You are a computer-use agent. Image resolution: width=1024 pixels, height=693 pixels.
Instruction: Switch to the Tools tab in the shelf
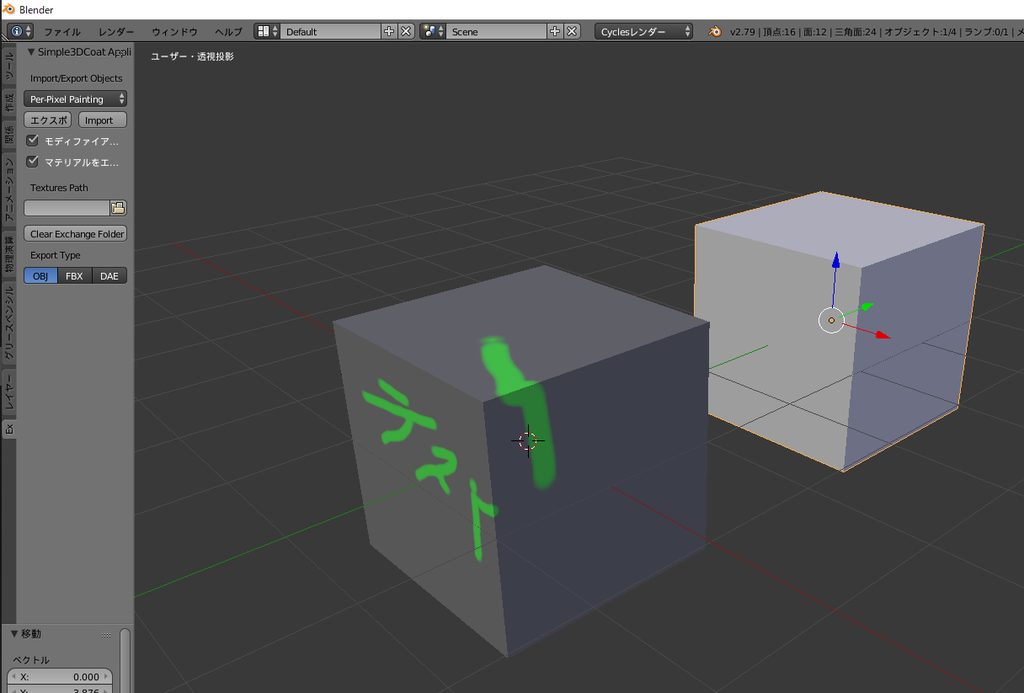pyautogui.click(x=8, y=66)
